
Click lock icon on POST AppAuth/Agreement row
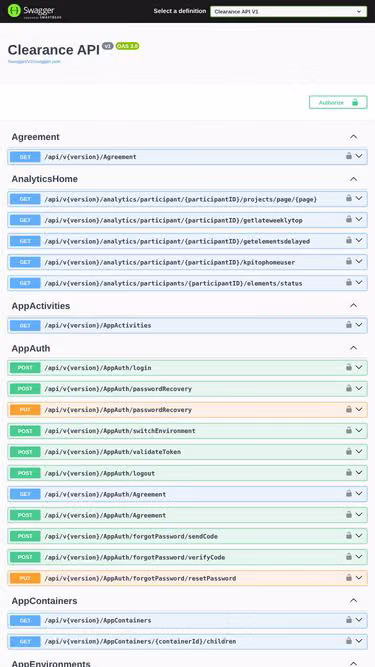(349, 514)
